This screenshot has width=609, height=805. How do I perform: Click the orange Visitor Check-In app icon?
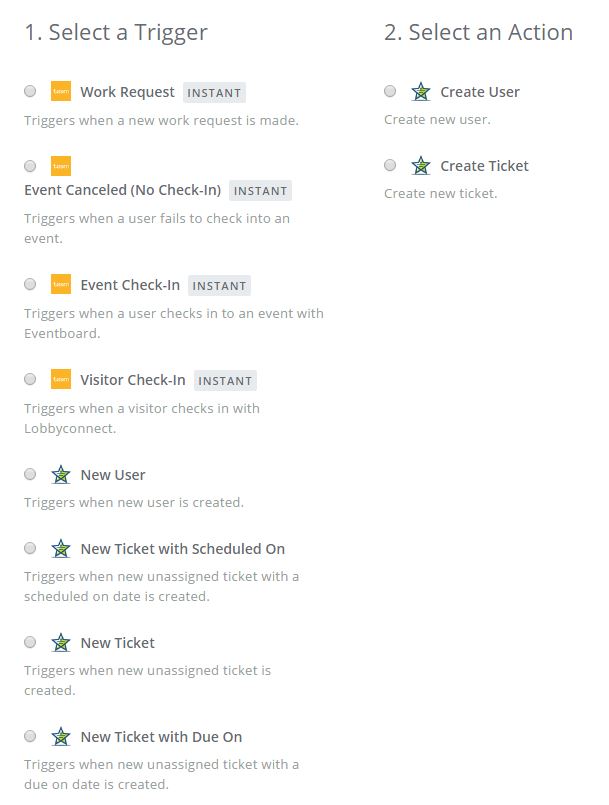tap(61, 380)
